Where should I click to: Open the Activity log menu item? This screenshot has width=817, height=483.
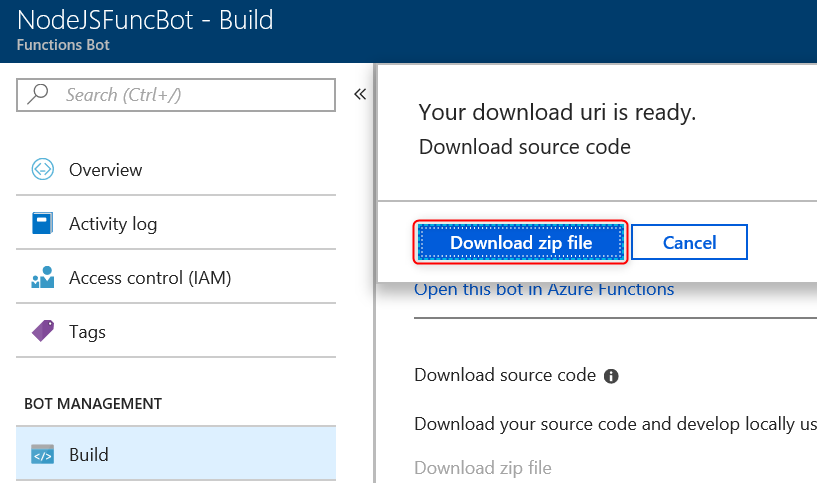click(112, 224)
